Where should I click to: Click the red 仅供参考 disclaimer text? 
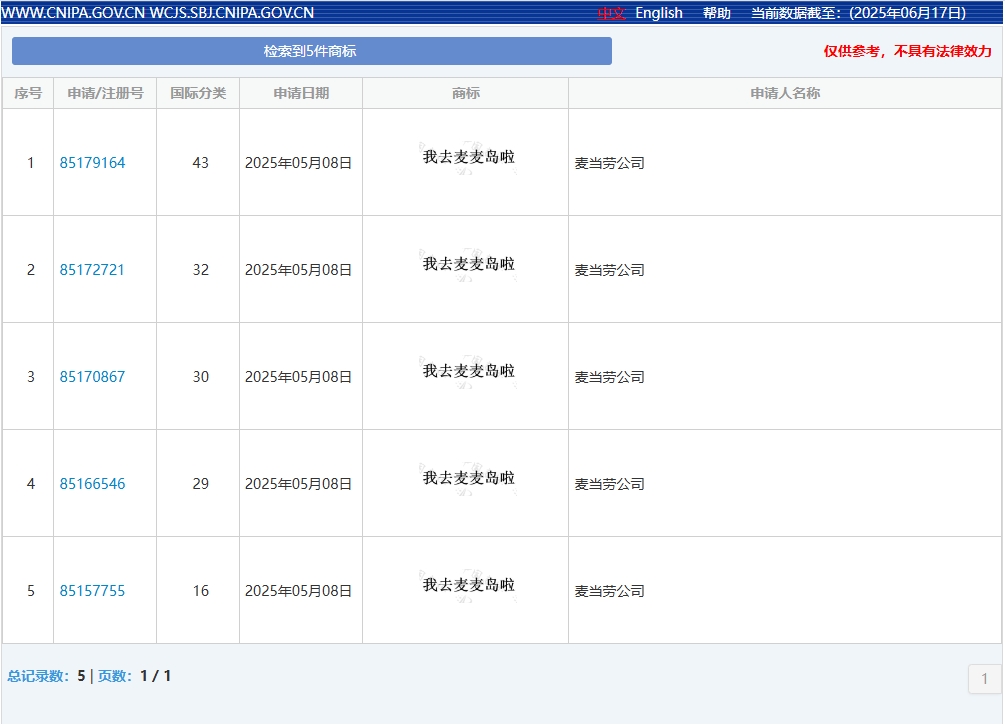[908, 51]
